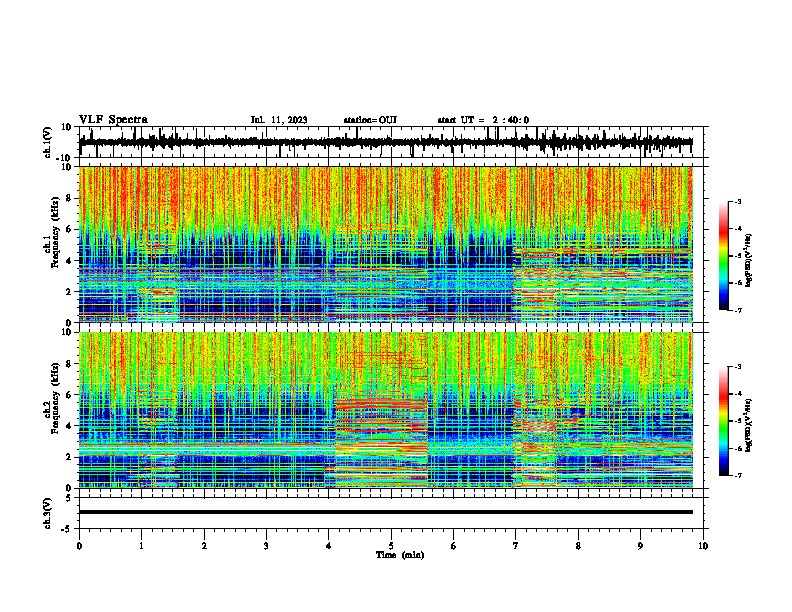
Task: Click the "start UT = 2:40:0" header text
Action: (483, 120)
